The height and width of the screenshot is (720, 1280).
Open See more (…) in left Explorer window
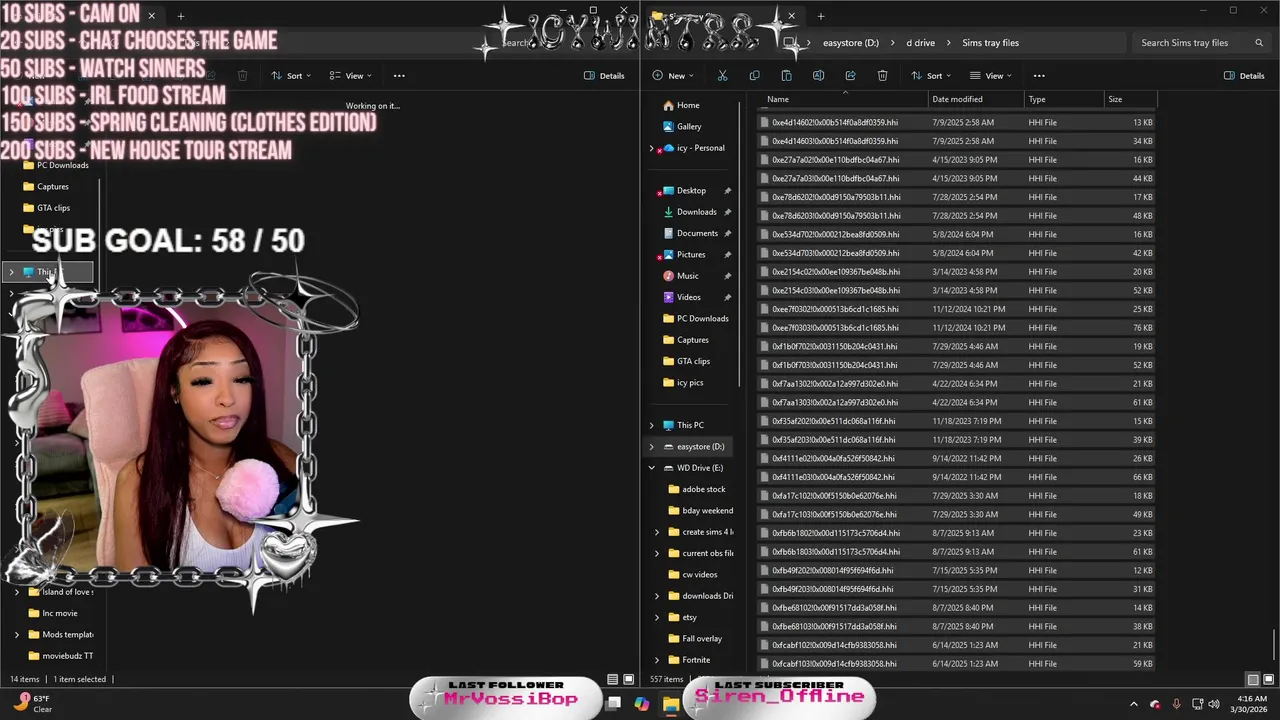tap(399, 76)
